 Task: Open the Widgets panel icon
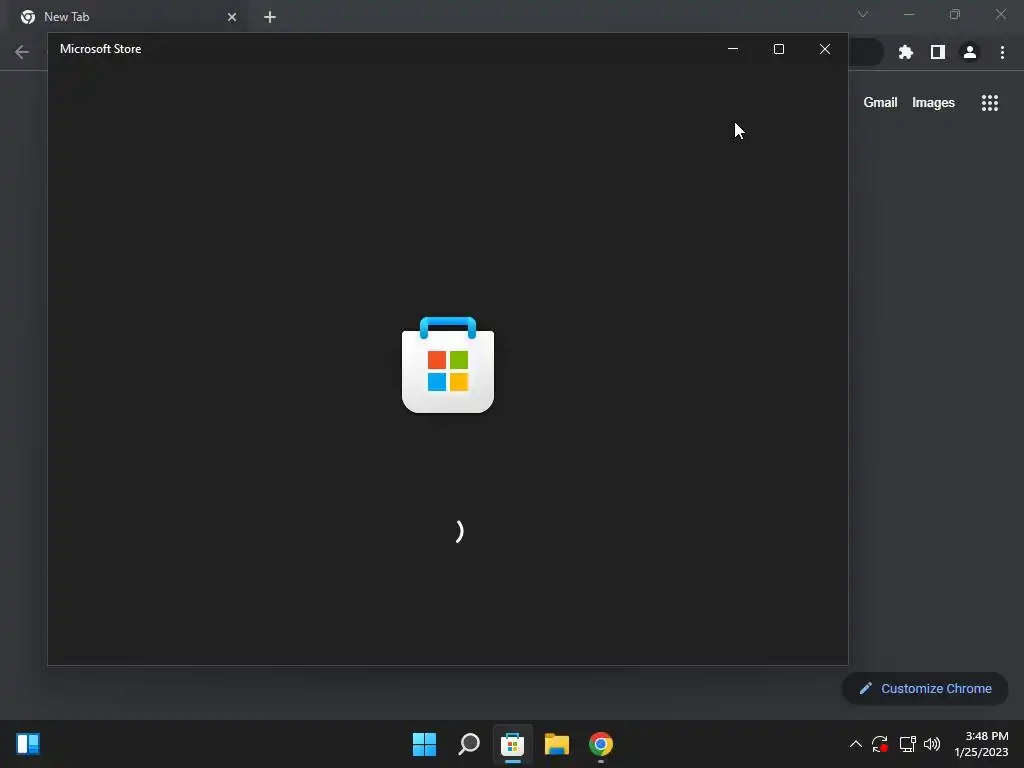(28, 744)
